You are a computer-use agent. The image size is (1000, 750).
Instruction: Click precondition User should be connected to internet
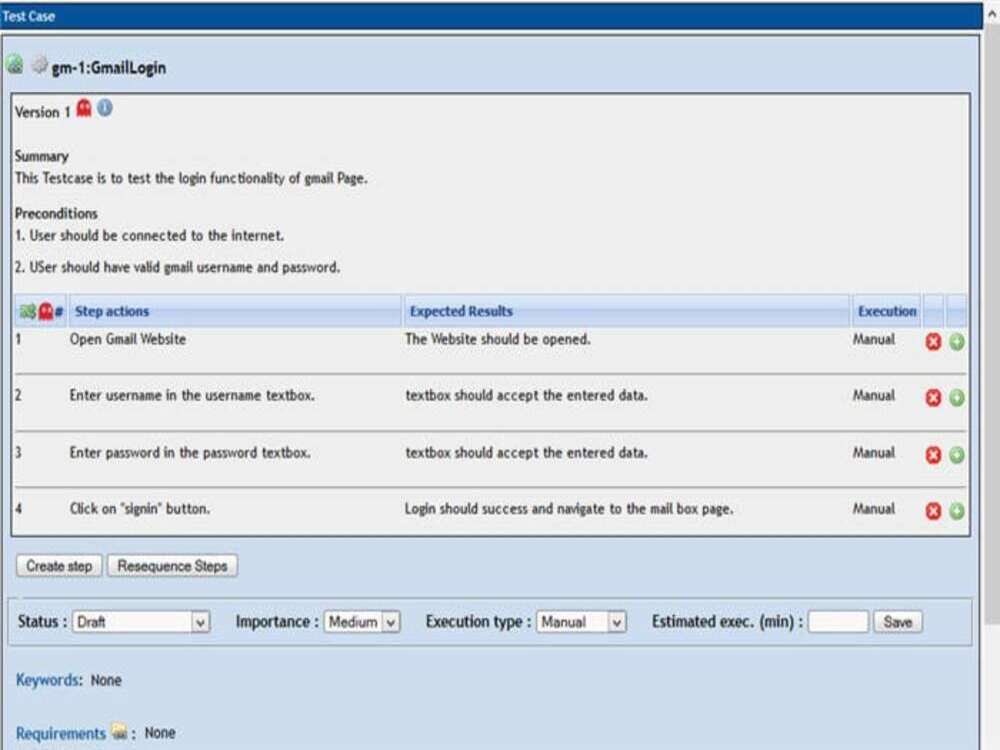click(149, 236)
